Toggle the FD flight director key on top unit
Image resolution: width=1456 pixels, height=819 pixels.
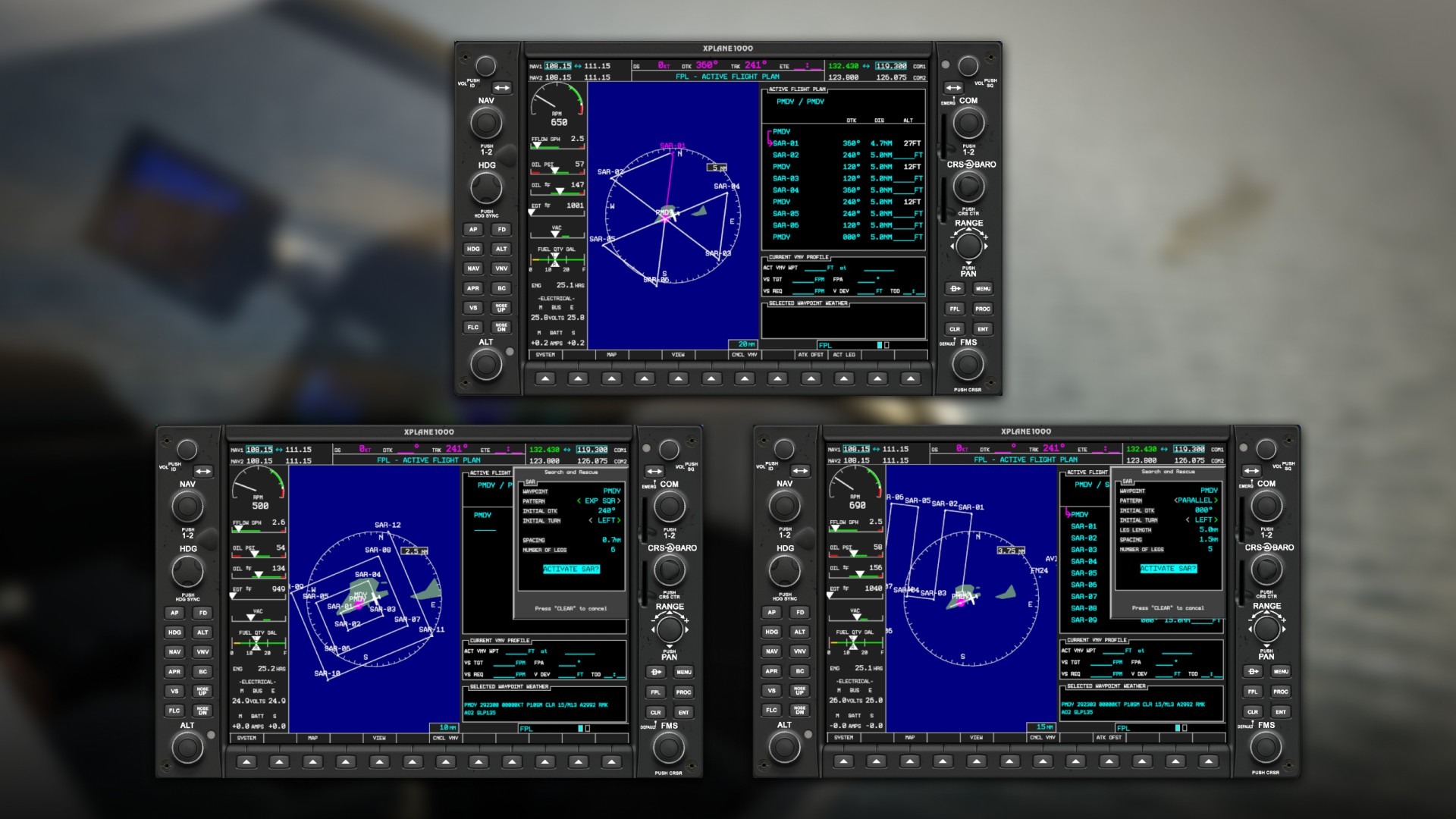501,229
